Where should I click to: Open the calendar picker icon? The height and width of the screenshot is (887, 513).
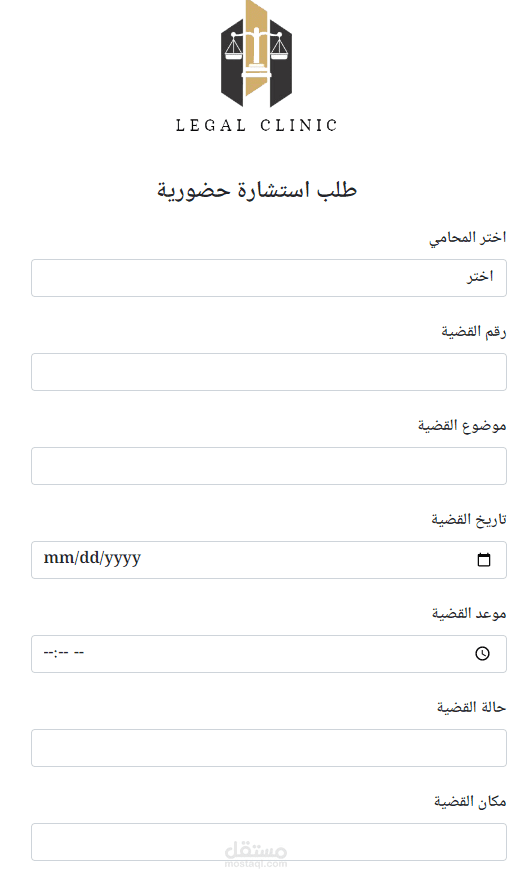[x=484, y=559]
